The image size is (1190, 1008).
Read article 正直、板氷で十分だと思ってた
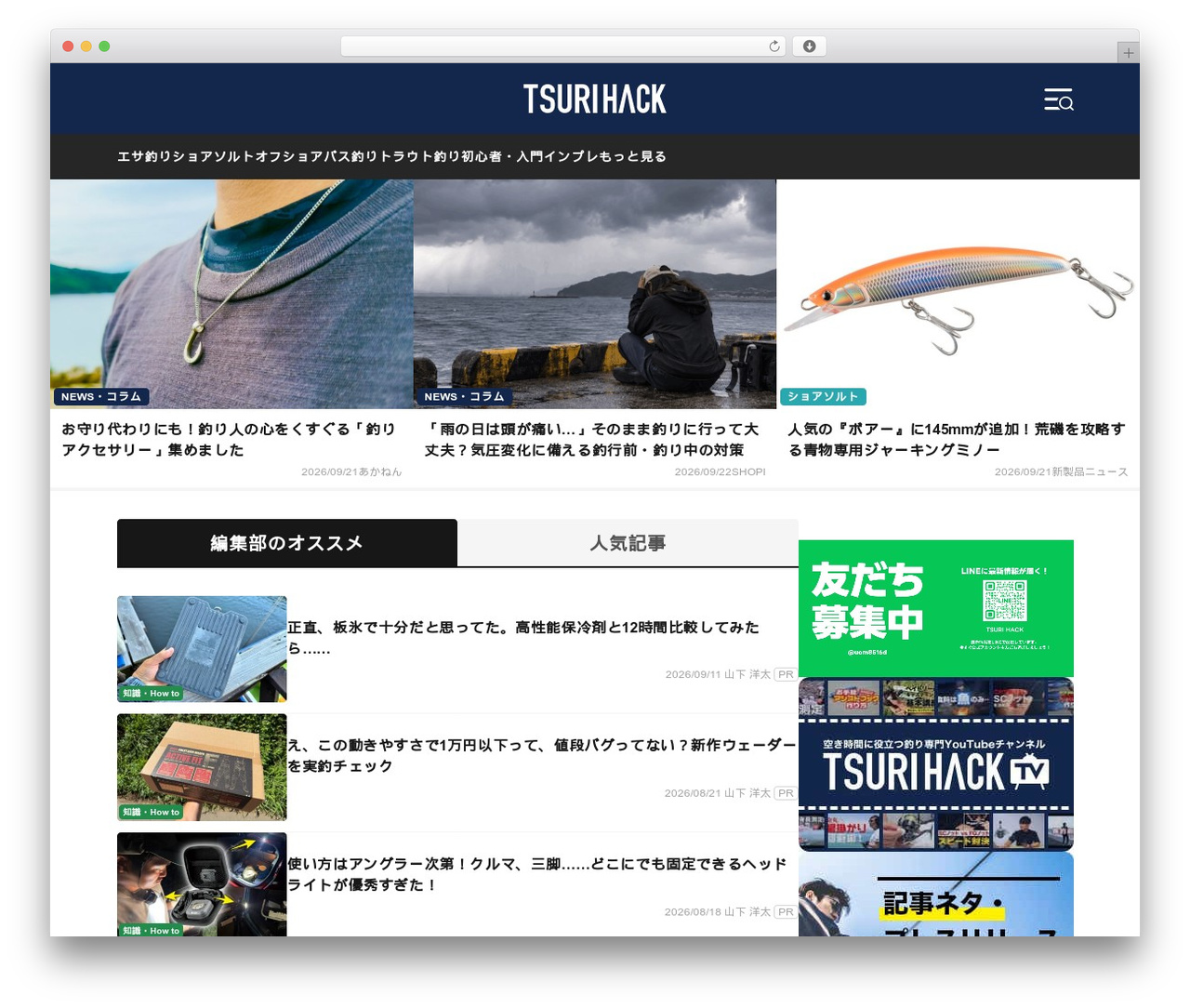pyautogui.click(x=523, y=638)
